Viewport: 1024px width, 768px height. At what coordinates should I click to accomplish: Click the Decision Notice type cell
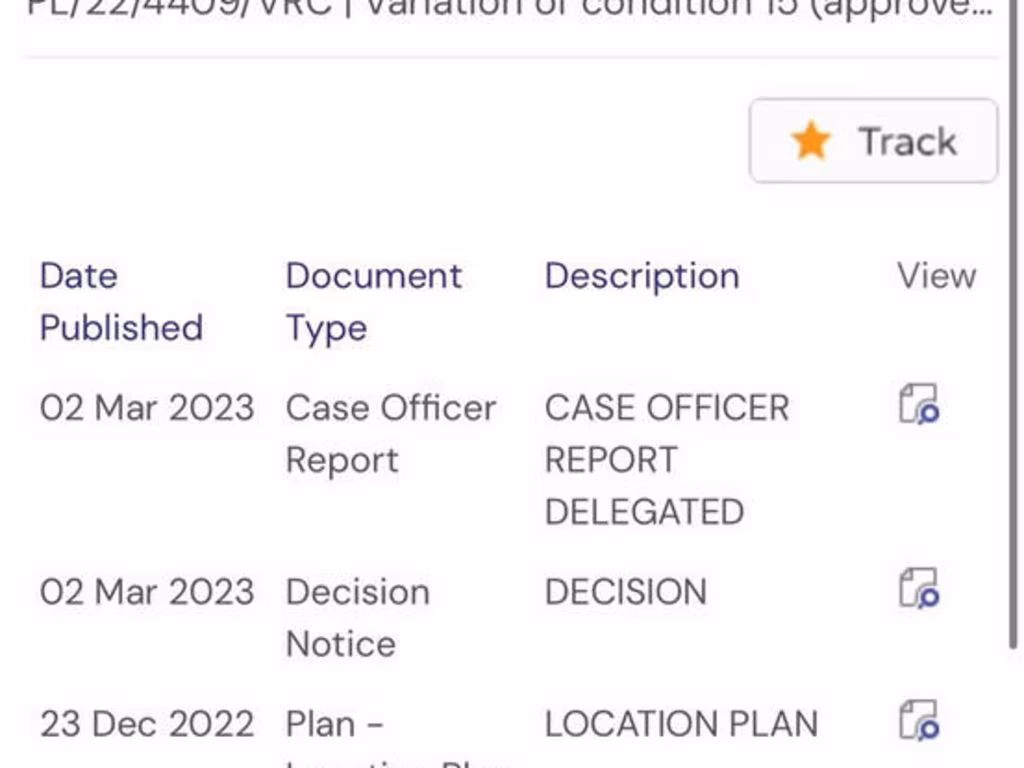357,617
